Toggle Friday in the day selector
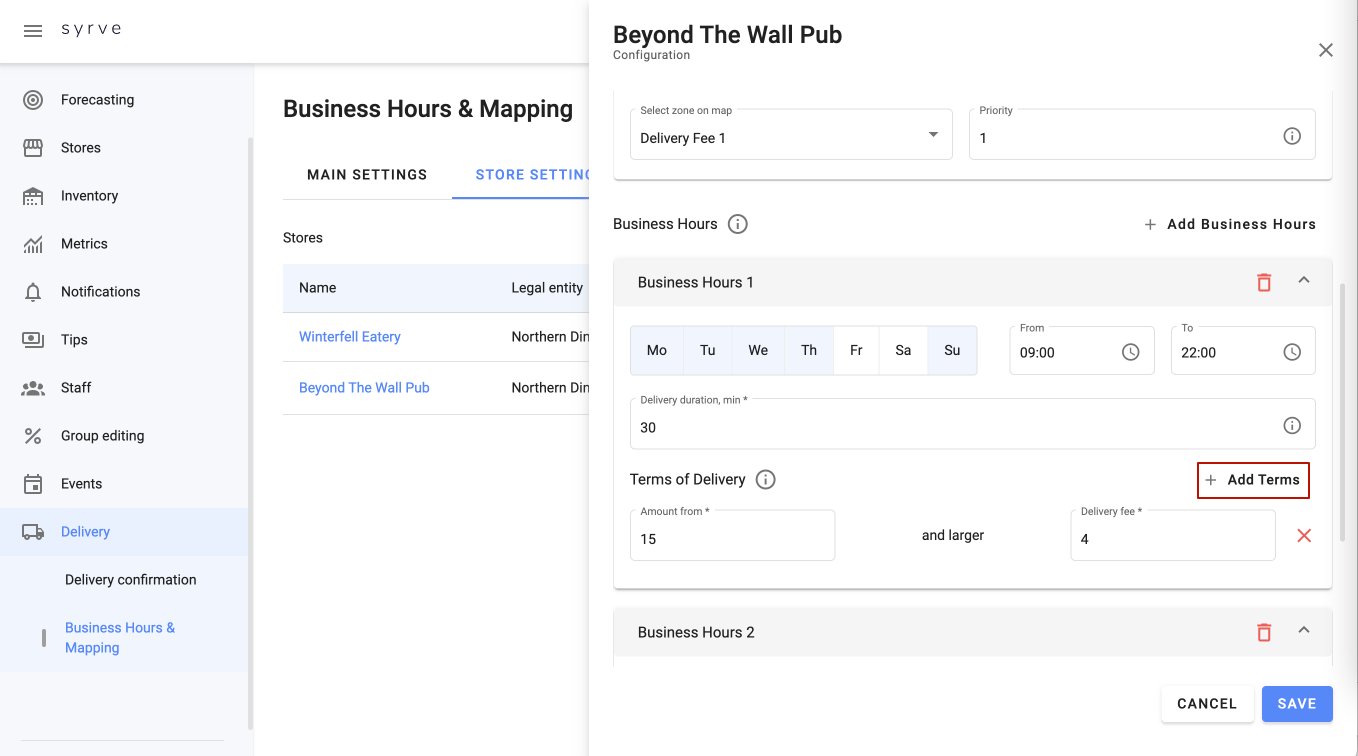Screen dimensions: 1358x756 (856, 350)
